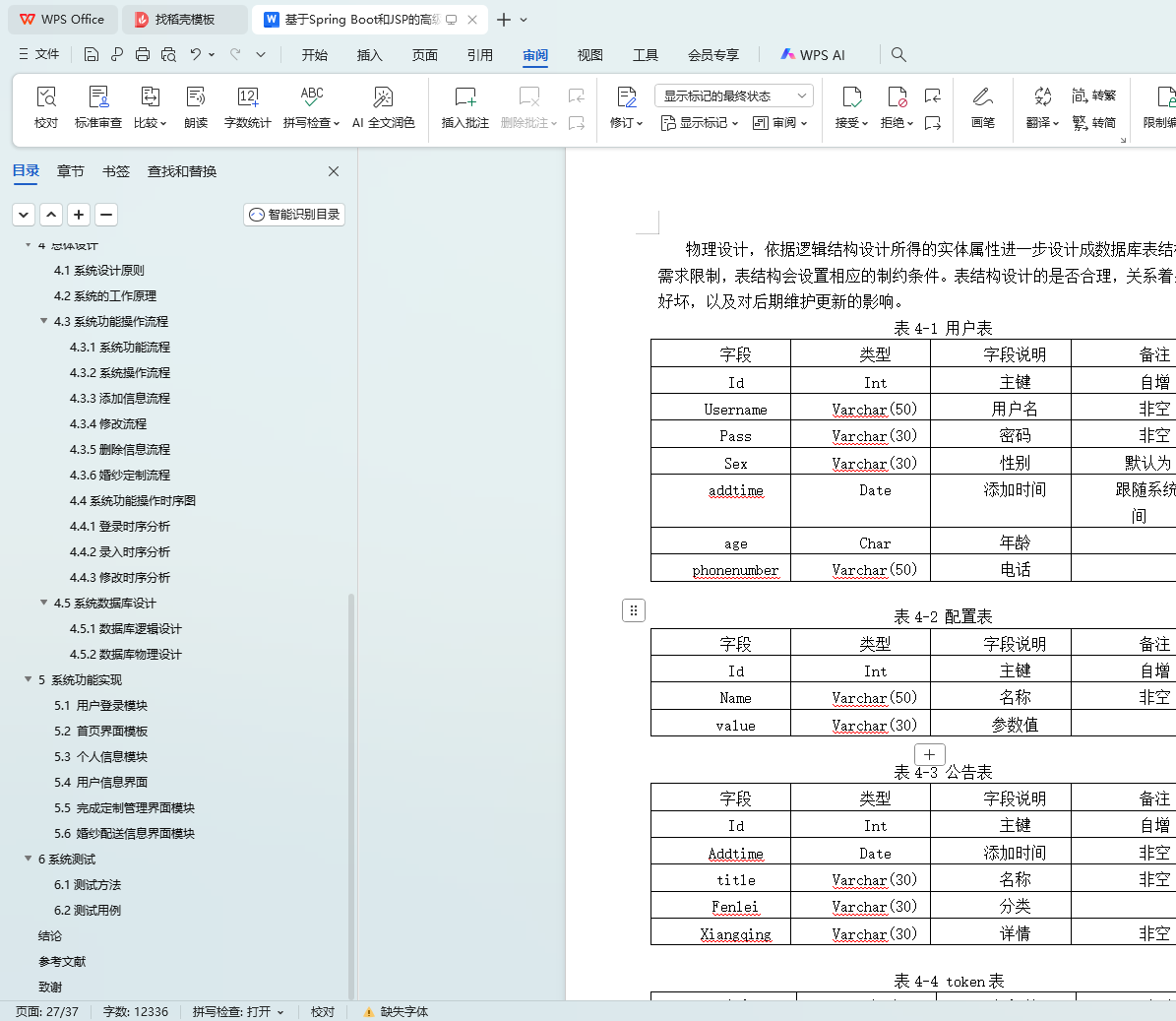Open quick access toolbar customize arrow
Screen dimensions: 1176x1021
coord(260,54)
